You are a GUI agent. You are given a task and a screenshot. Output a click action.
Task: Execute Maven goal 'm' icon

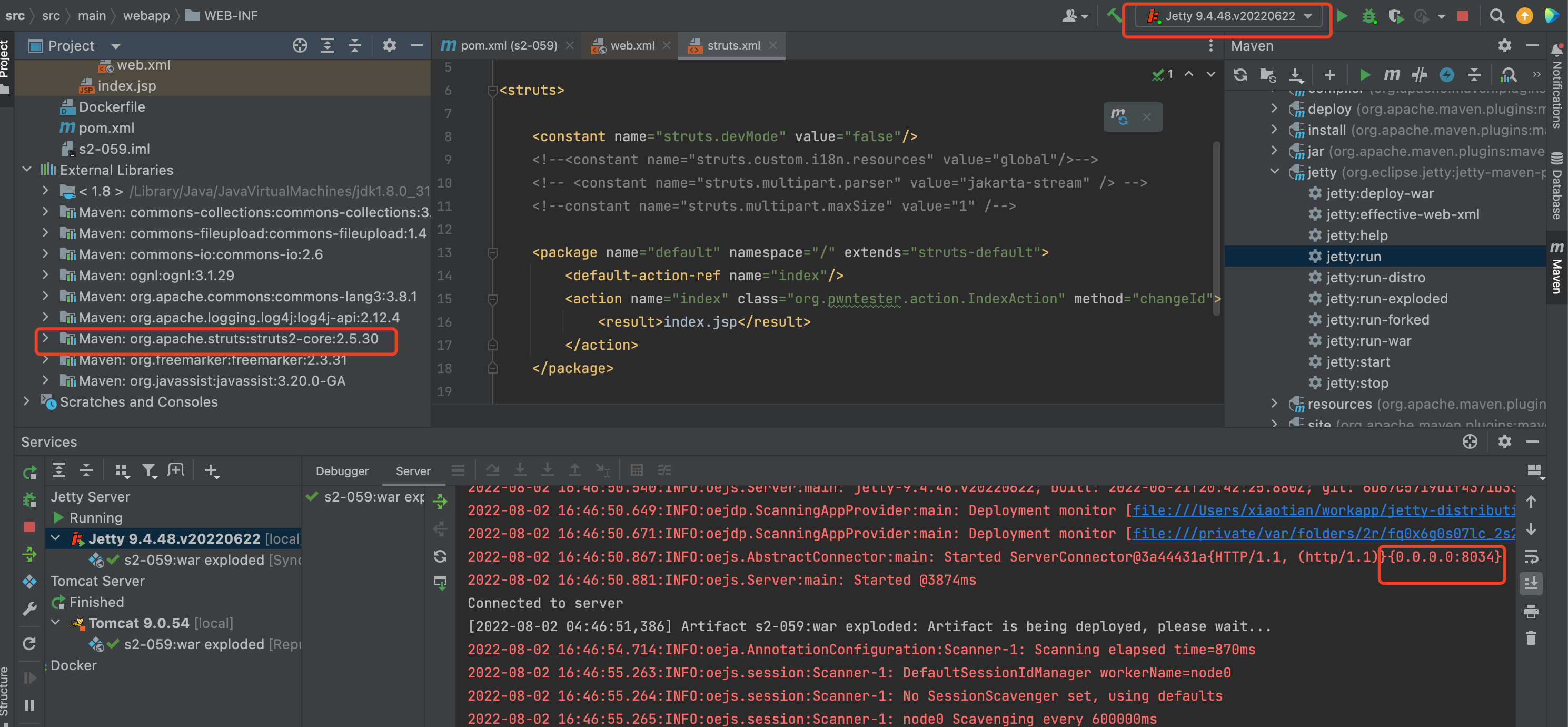tap(1392, 75)
